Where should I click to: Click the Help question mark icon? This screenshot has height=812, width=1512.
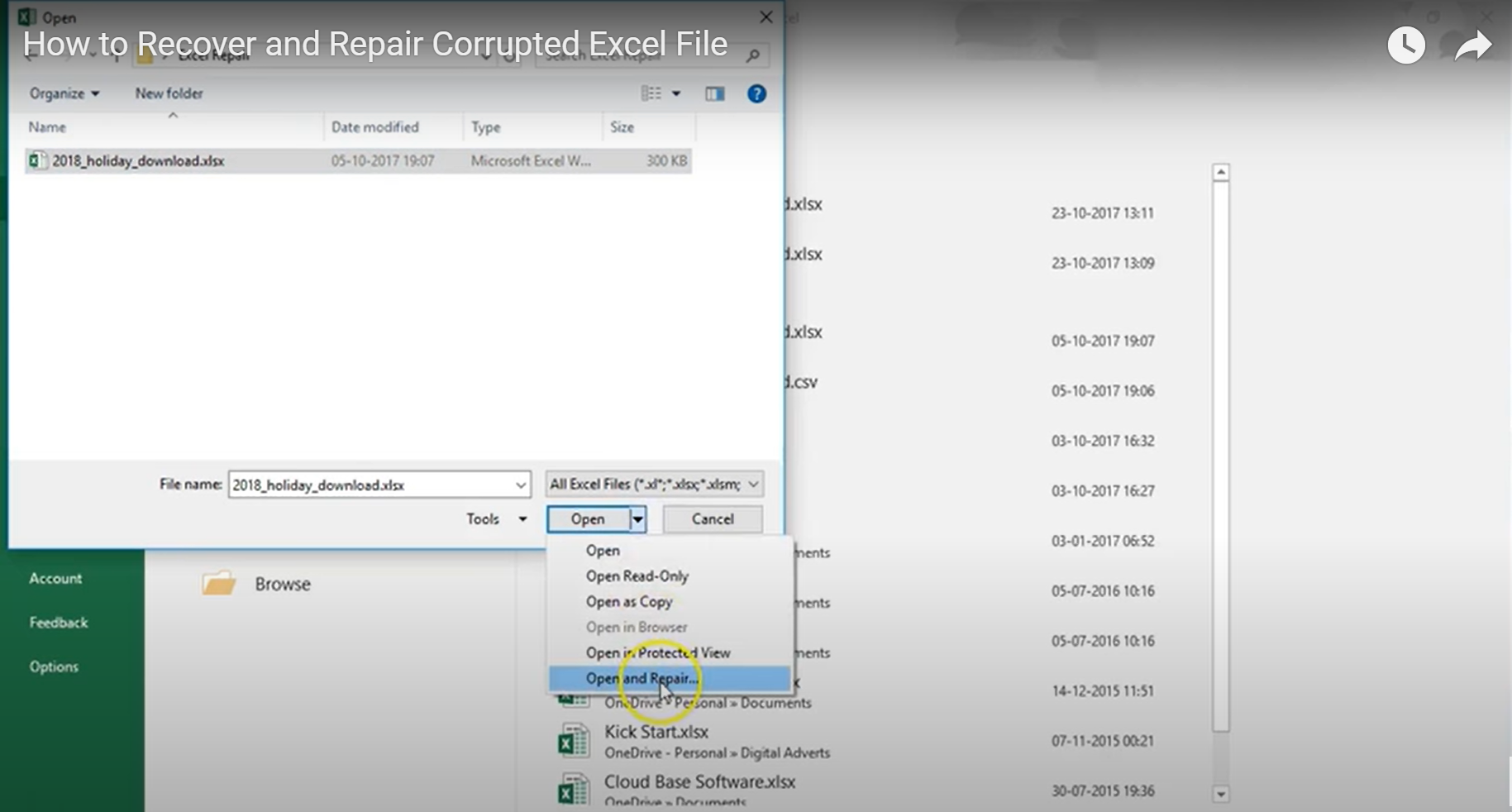756,94
